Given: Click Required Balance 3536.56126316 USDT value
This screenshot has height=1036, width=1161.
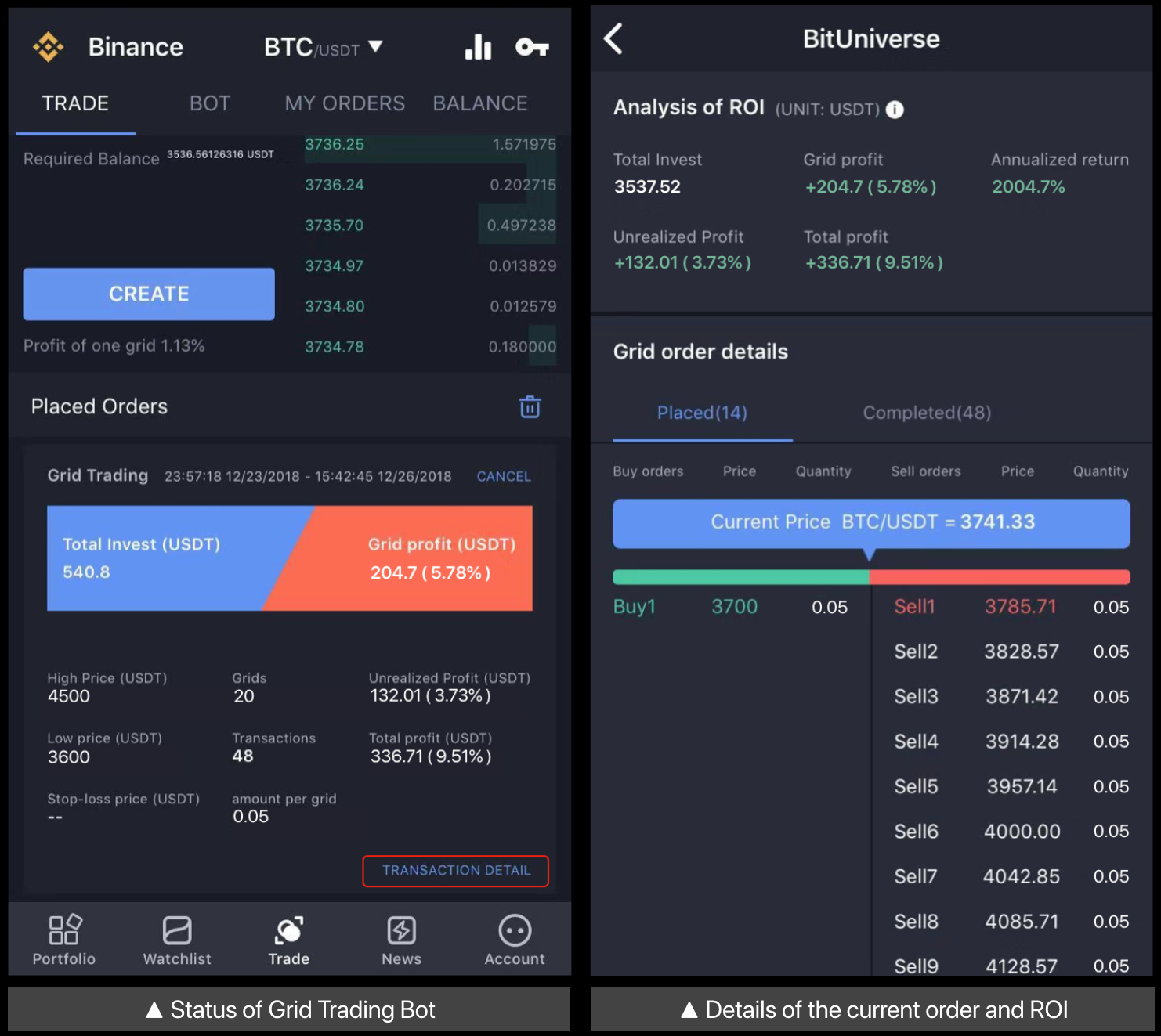Looking at the screenshot, I should (x=220, y=154).
